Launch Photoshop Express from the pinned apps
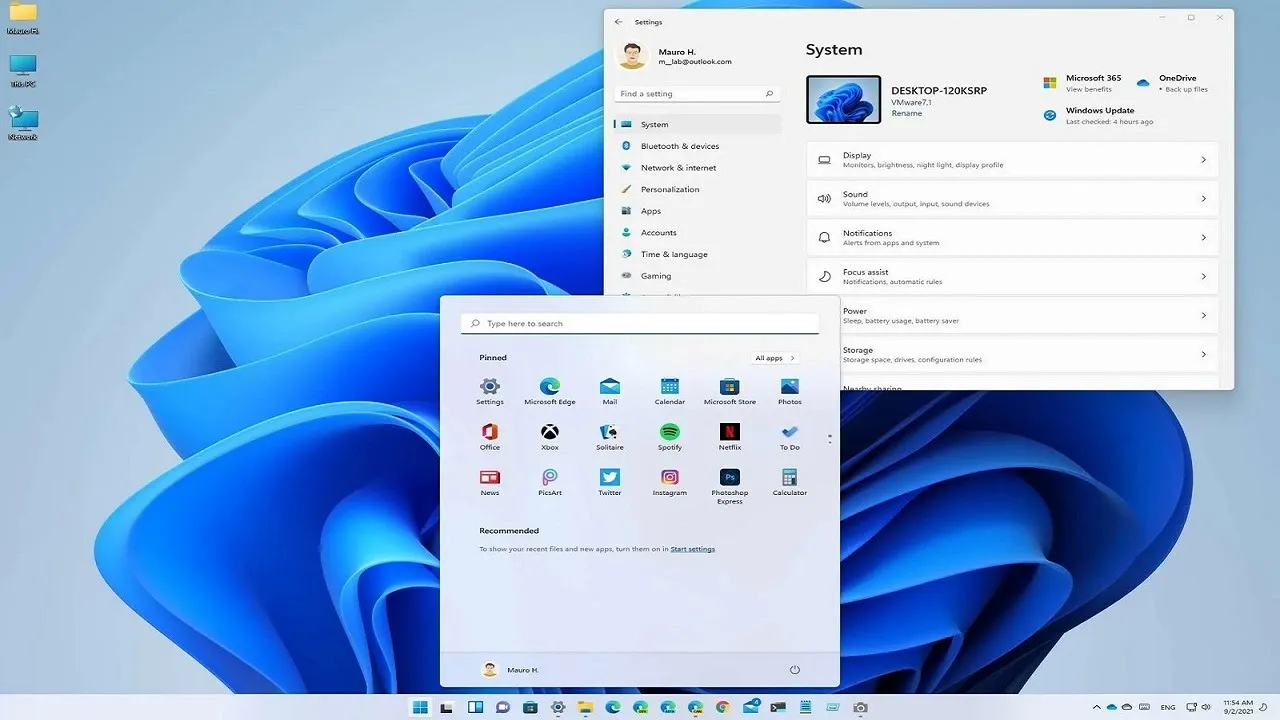 [730, 486]
